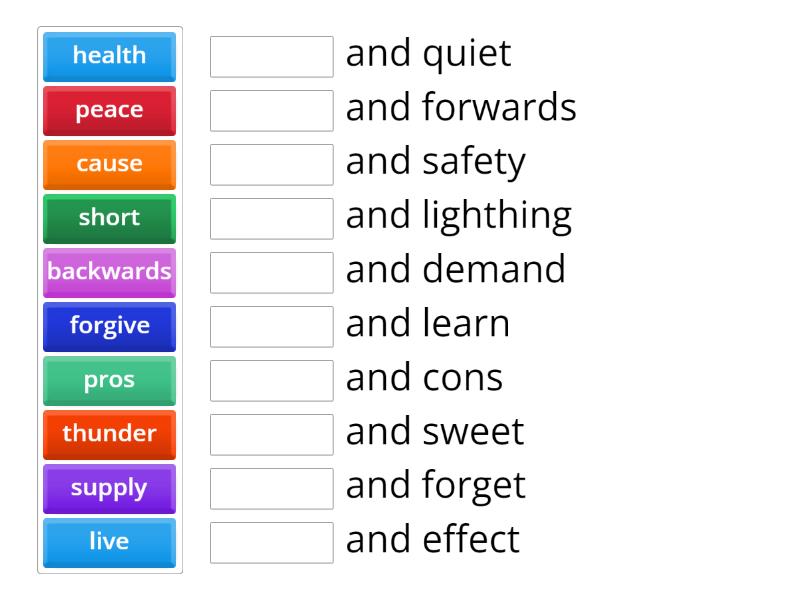800x600 pixels.
Task: Choose the 'backwards' word tile
Action: pyautogui.click(x=109, y=272)
